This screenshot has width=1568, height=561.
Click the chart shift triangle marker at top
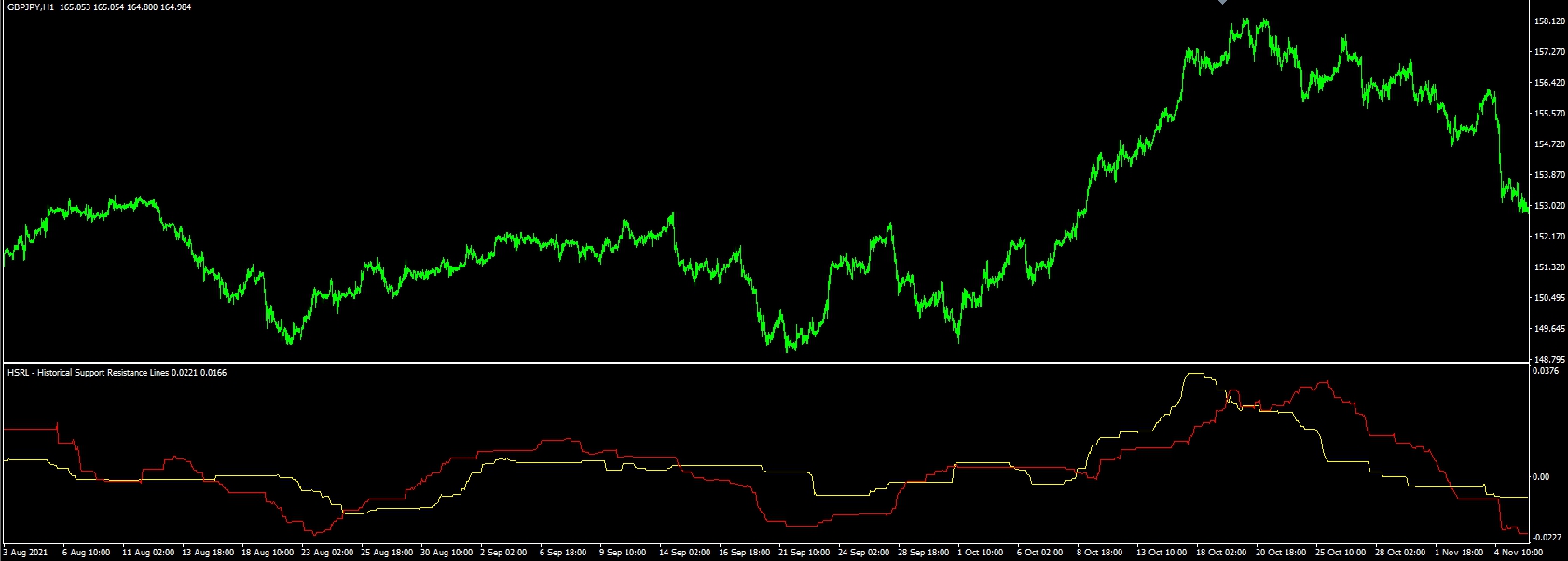click(x=1222, y=3)
